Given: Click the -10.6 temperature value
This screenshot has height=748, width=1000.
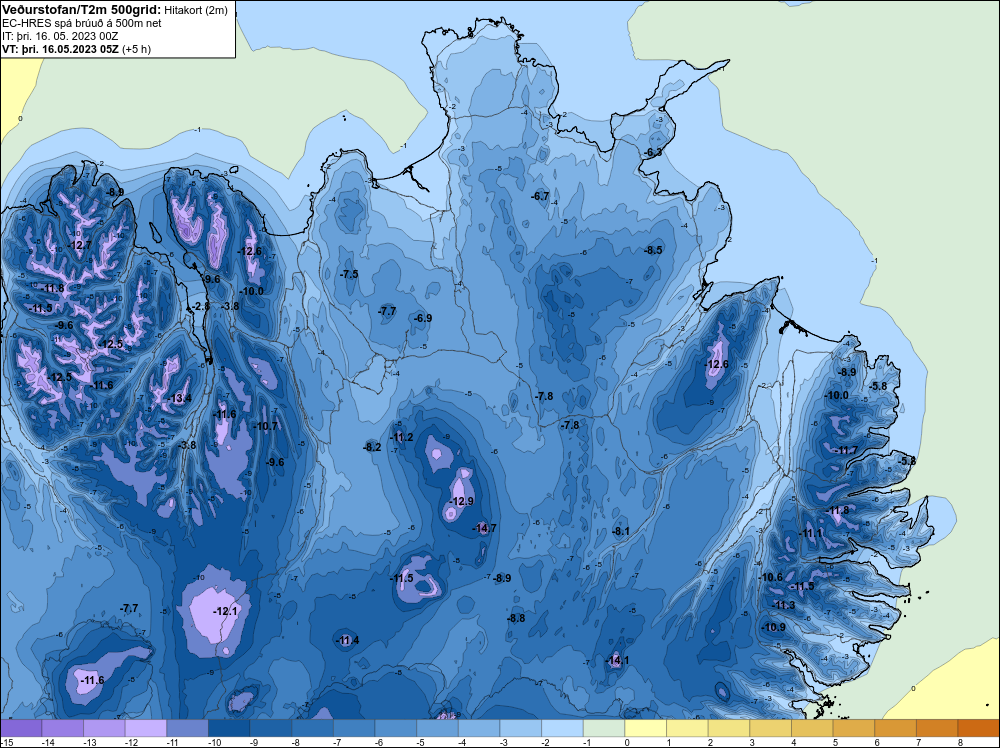Looking at the screenshot, I should pyautogui.click(x=770, y=577).
